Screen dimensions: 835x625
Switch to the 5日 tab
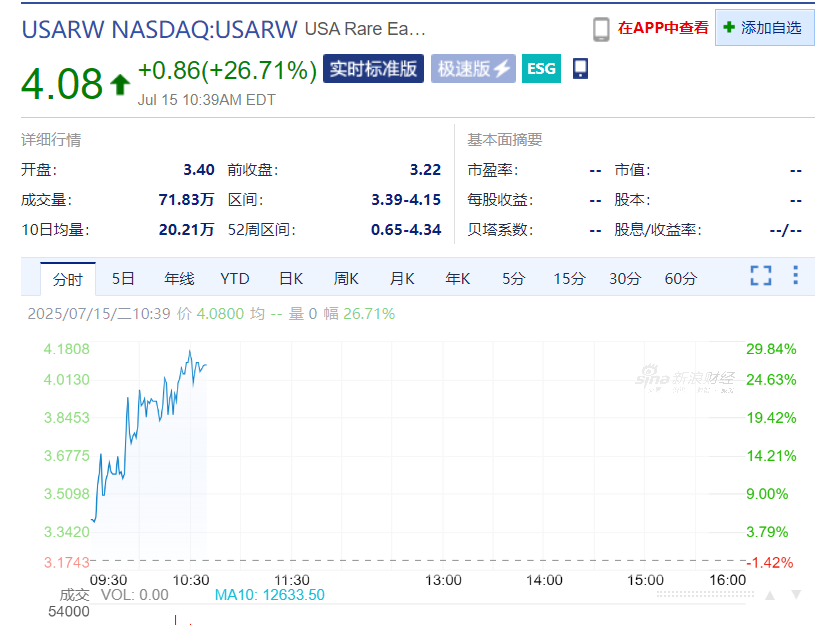coord(123,278)
